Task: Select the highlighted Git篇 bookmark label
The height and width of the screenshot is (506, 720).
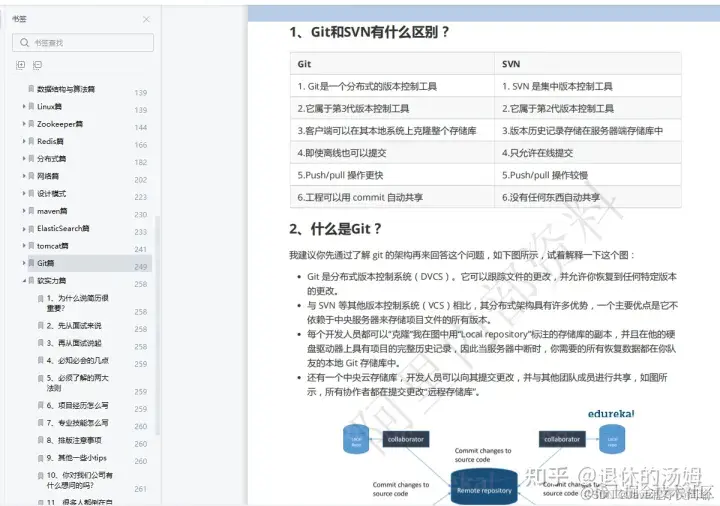Action: coord(45,264)
